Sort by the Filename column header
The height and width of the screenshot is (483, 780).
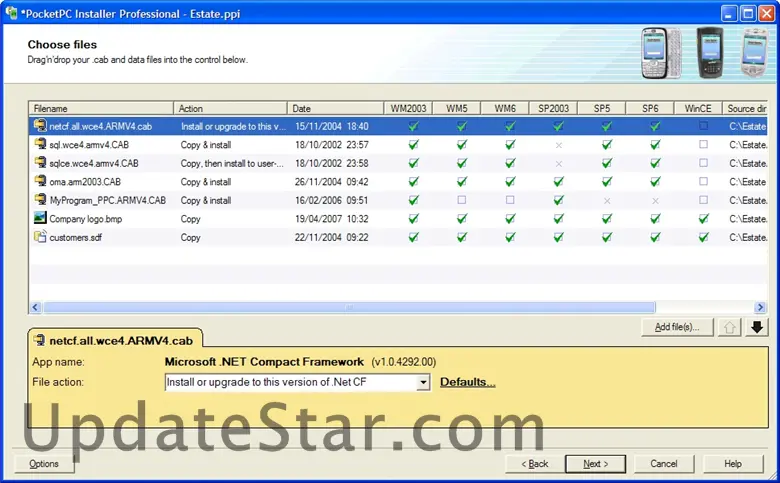tap(101, 108)
